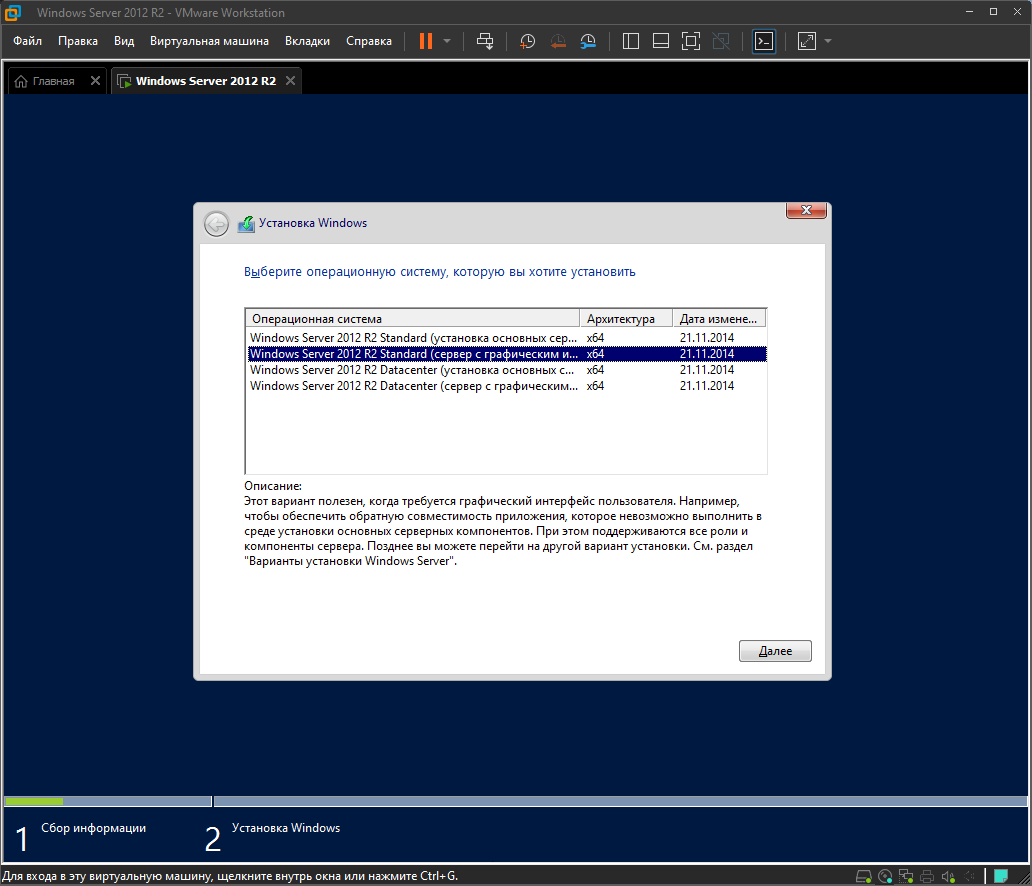Click the home icon on the Главная tab
The width and height of the screenshot is (1032, 886).
[x=21, y=81]
